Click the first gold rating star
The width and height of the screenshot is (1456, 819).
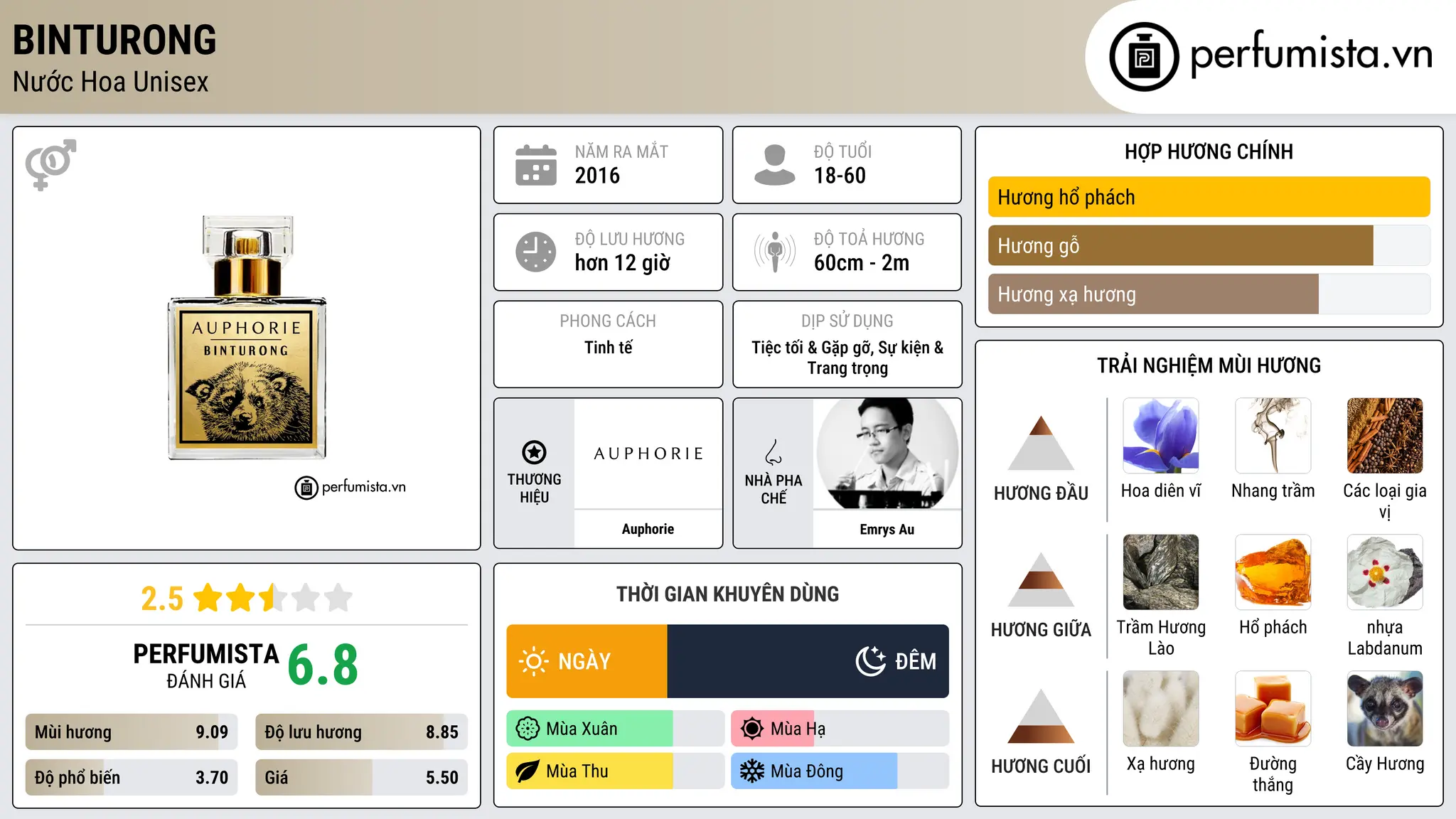pyautogui.click(x=208, y=598)
